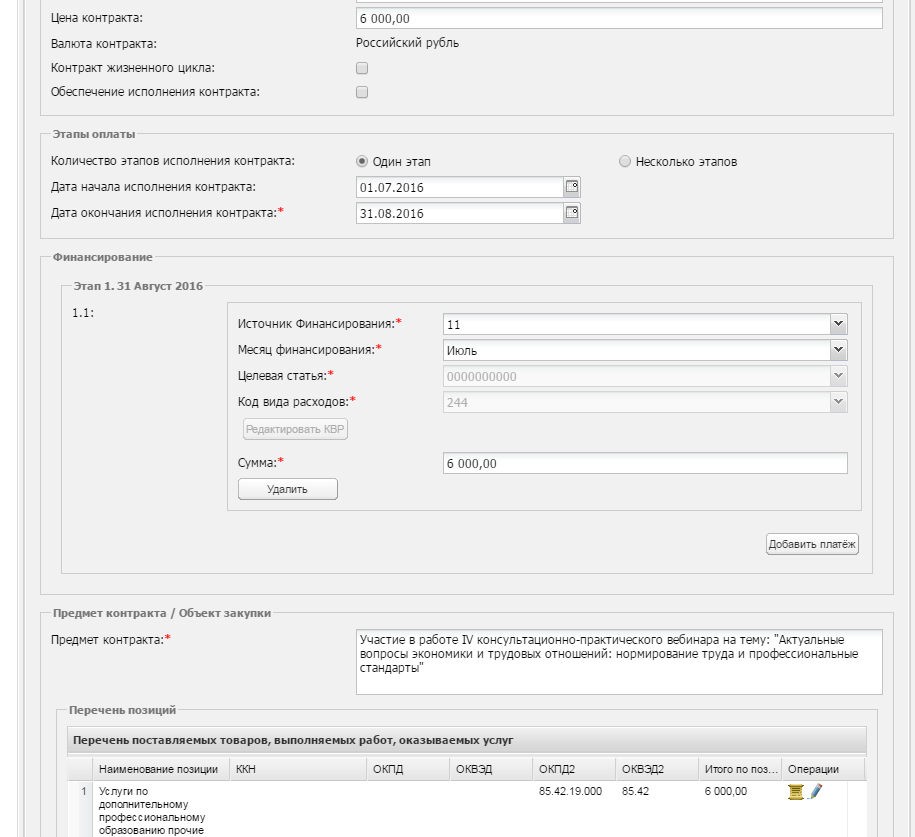The width and height of the screenshot is (915, 837).
Task: Click the contract start date field 01.07.2016
Action: 460,187
